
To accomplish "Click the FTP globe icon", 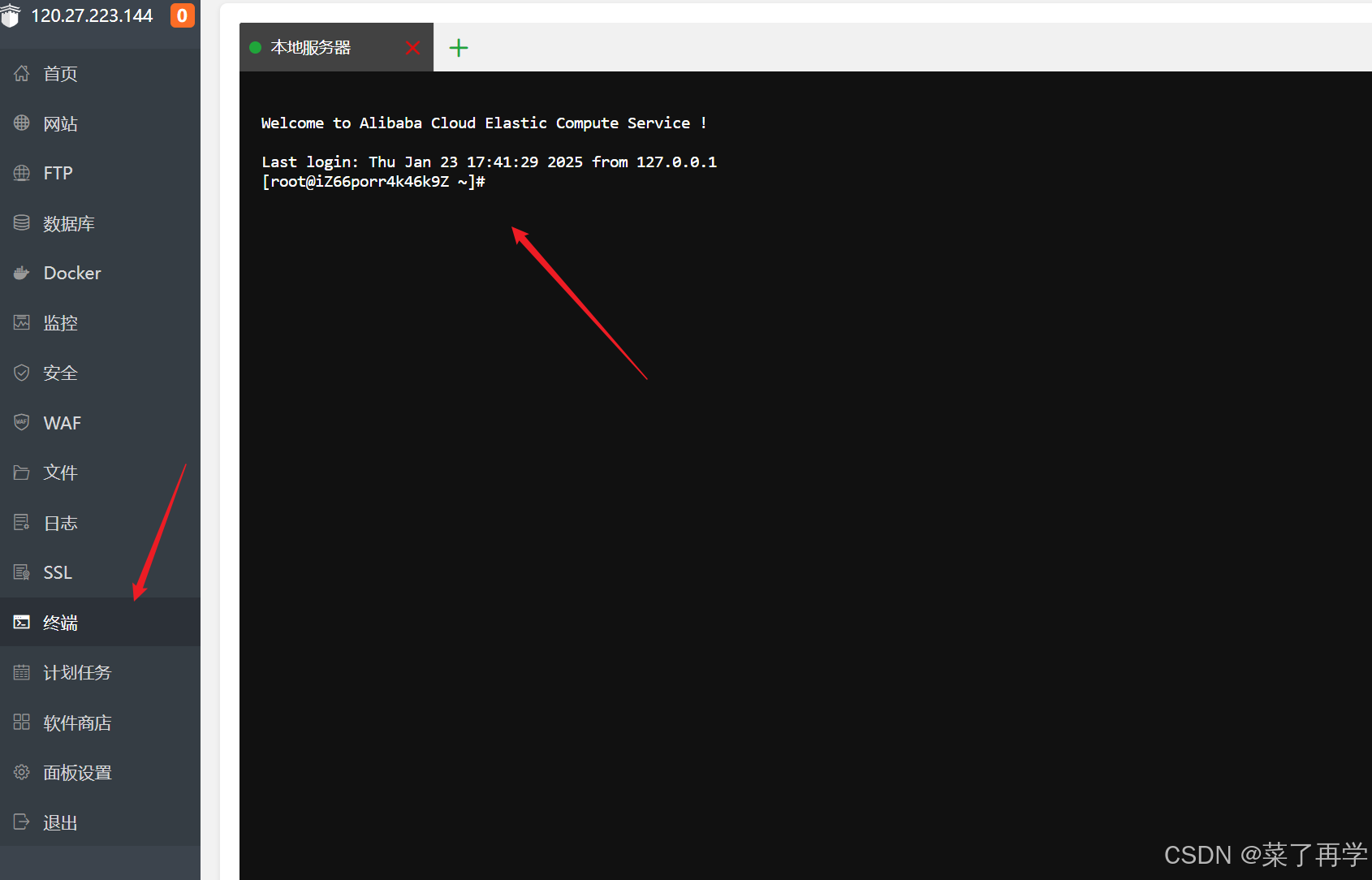I will click(x=22, y=173).
